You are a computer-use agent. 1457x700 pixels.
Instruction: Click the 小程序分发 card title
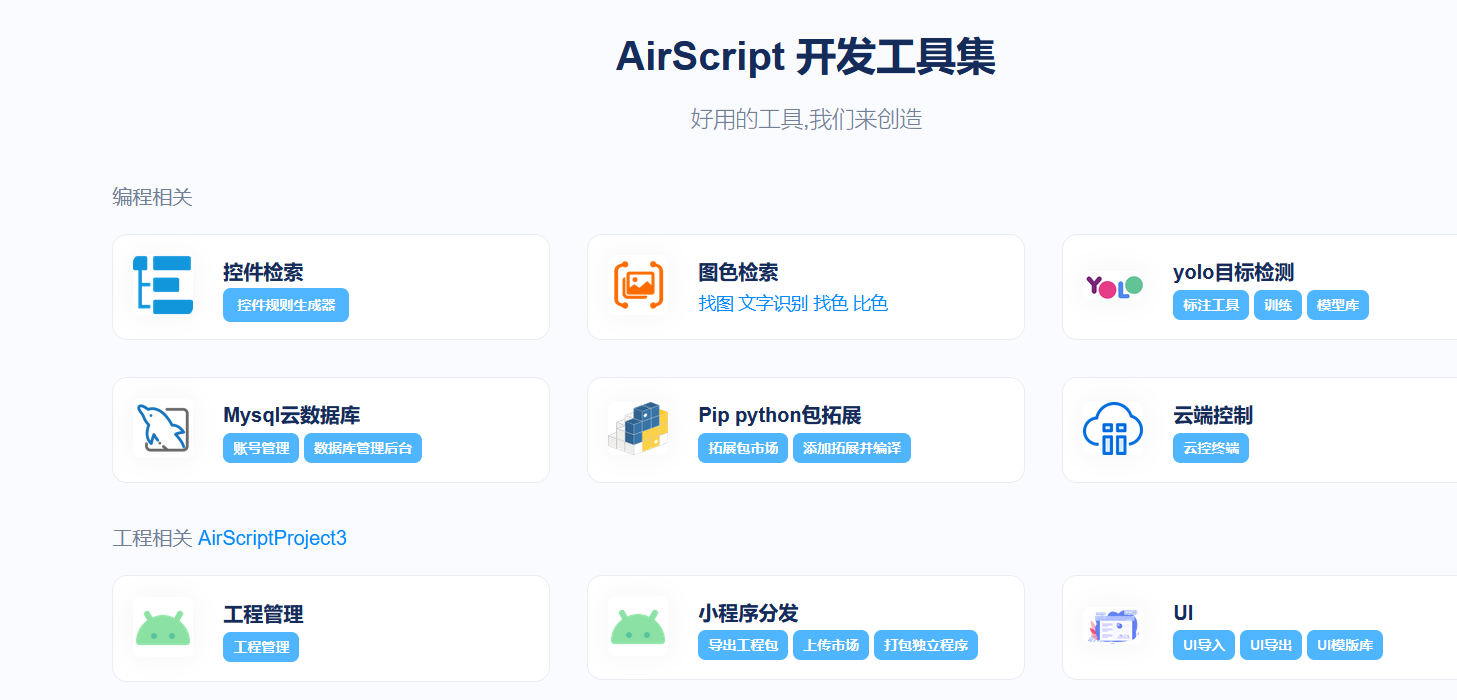coord(748,613)
